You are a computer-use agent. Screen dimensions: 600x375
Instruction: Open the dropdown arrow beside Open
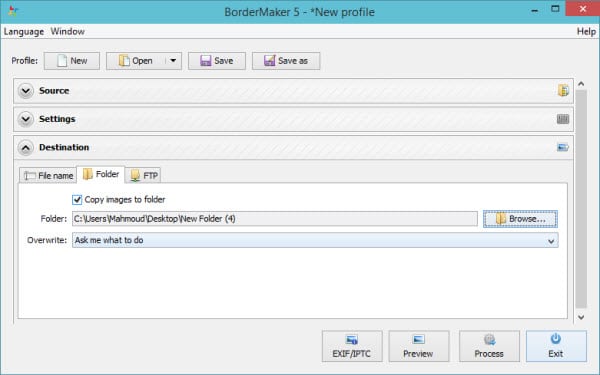click(x=173, y=61)
